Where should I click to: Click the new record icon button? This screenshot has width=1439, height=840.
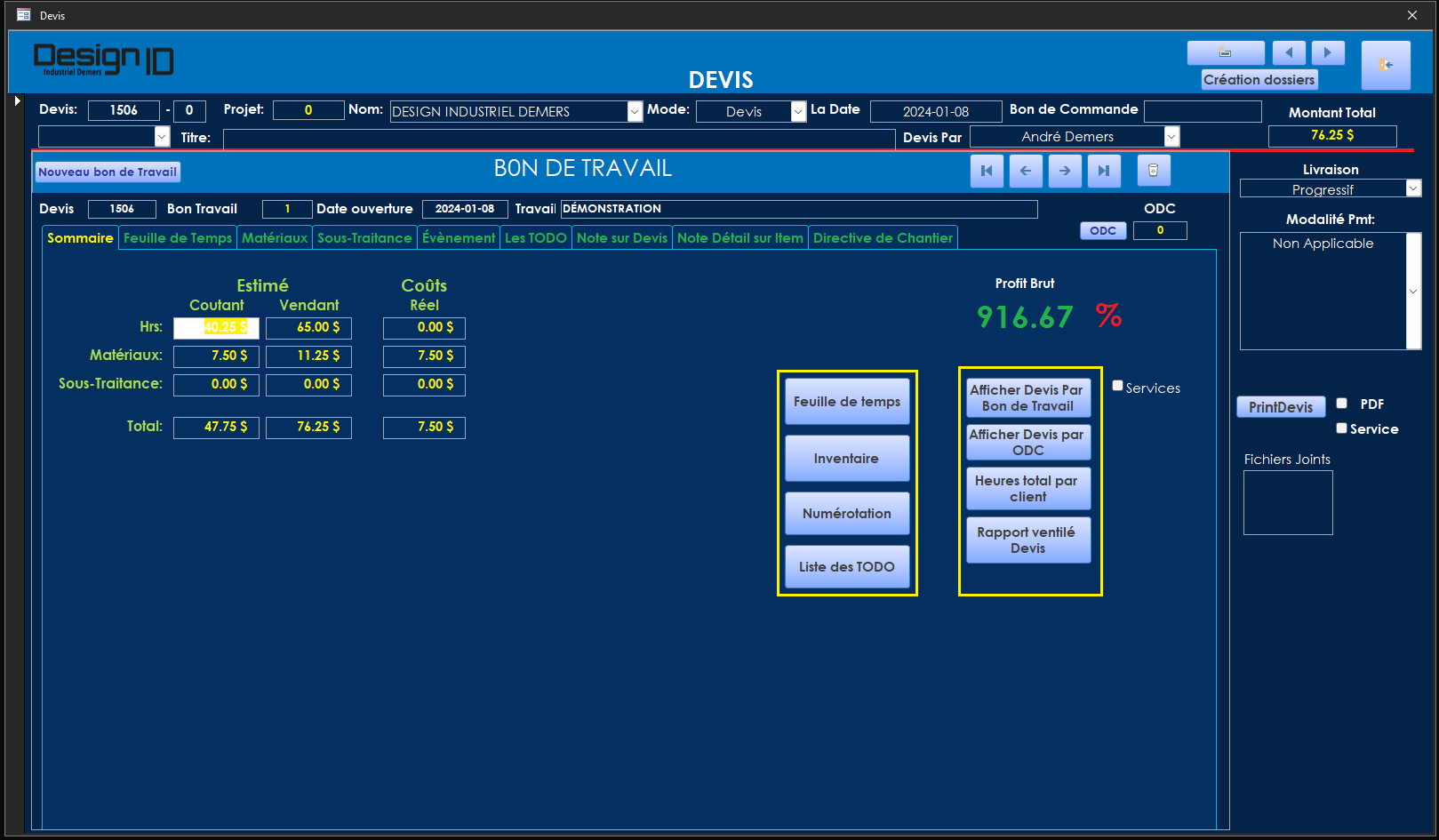(x=1225, y=52)
